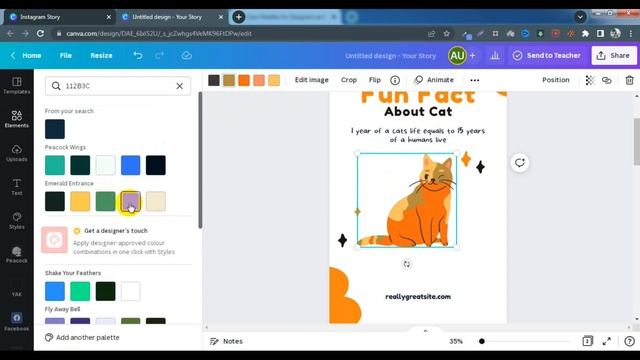Go to Home

pyautogui.click(x=32, y=56)
